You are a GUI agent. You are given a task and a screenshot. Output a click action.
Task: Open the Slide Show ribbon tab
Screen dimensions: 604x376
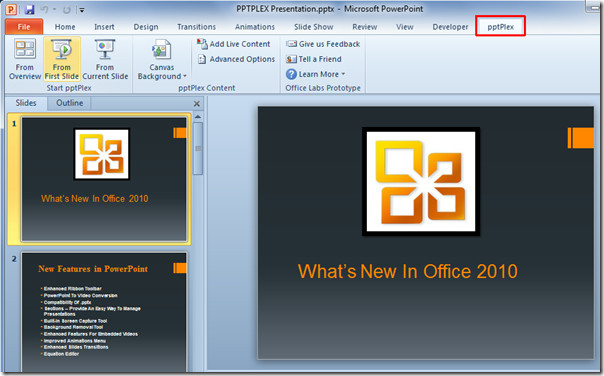click(314, 27)
